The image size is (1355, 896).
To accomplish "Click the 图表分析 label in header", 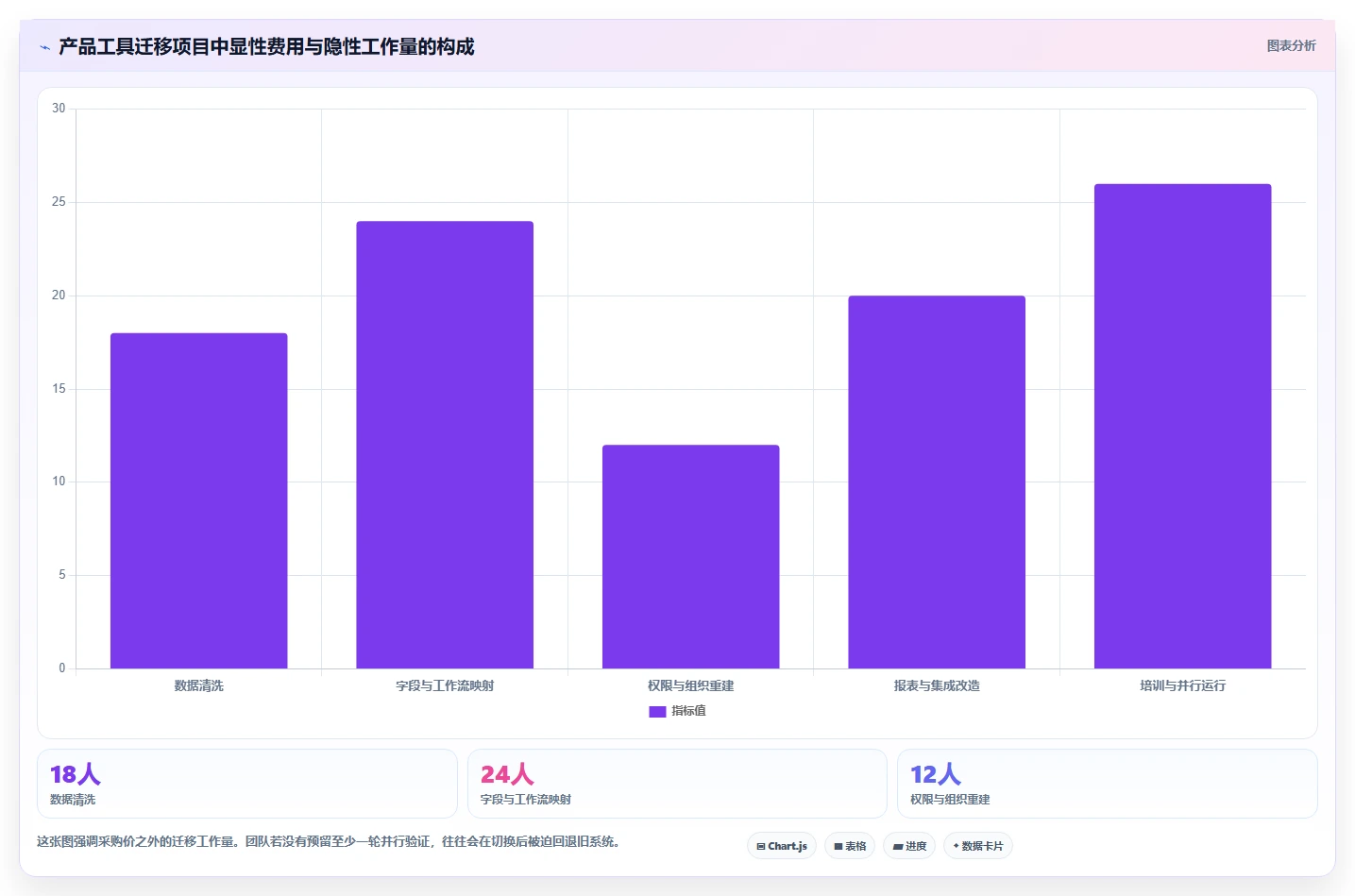I will click(1291, 45).
